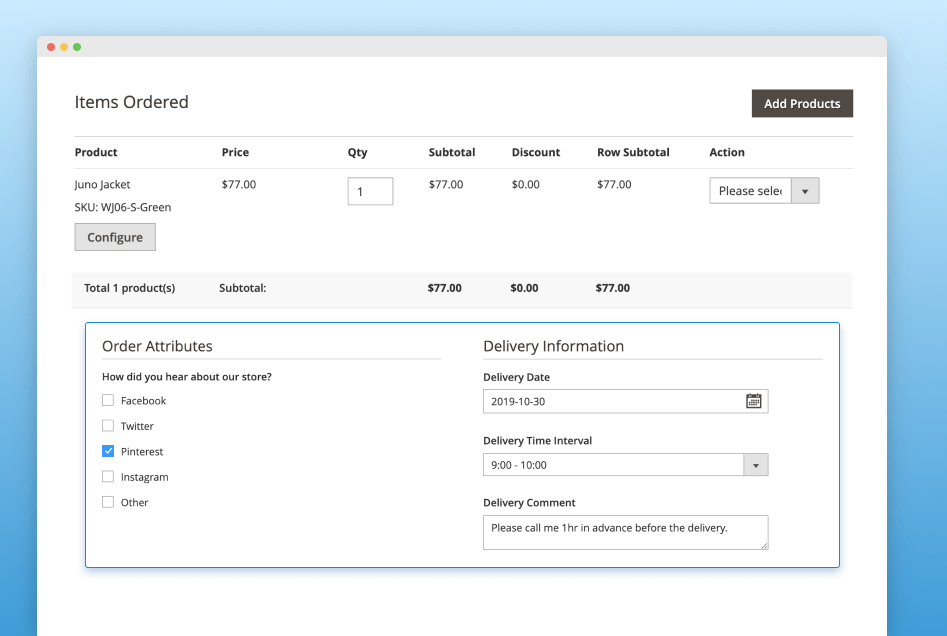Open the Delivery Date calendar picker icon
947x636 pixels.
(754, 401)
